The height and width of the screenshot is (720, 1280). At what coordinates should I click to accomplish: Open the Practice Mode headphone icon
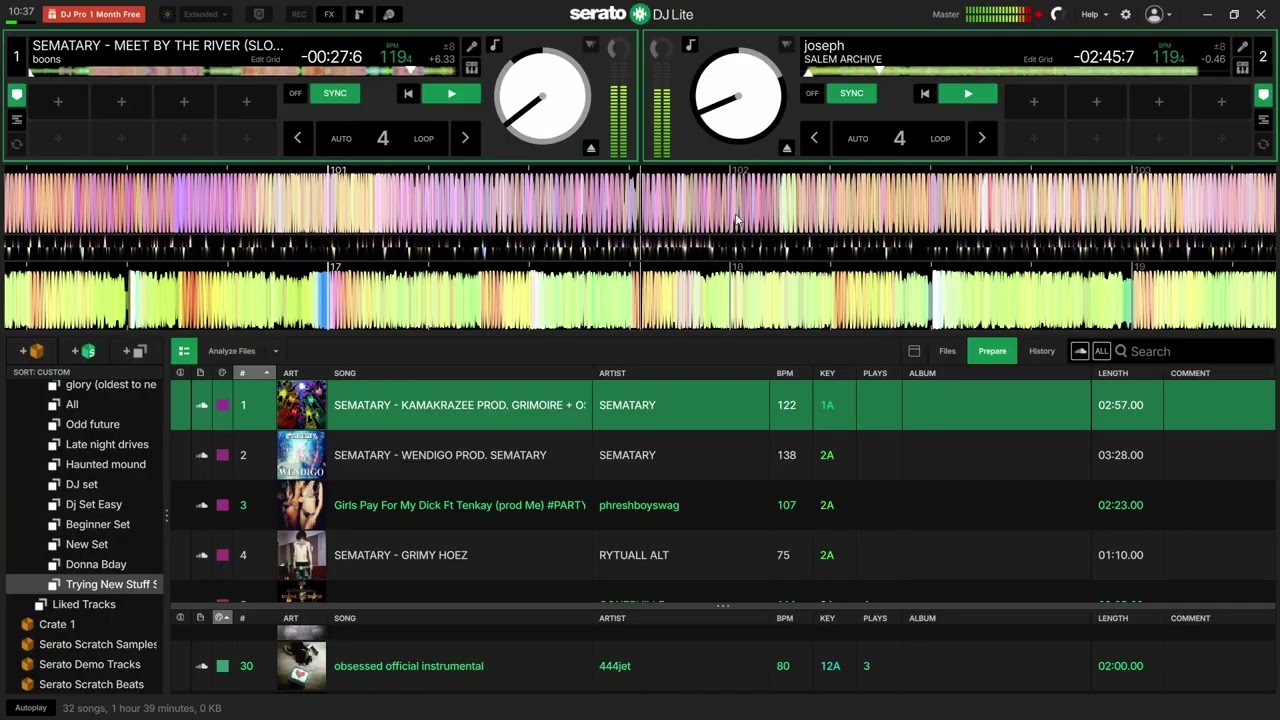pyautogui.click(x=389, y=15)
